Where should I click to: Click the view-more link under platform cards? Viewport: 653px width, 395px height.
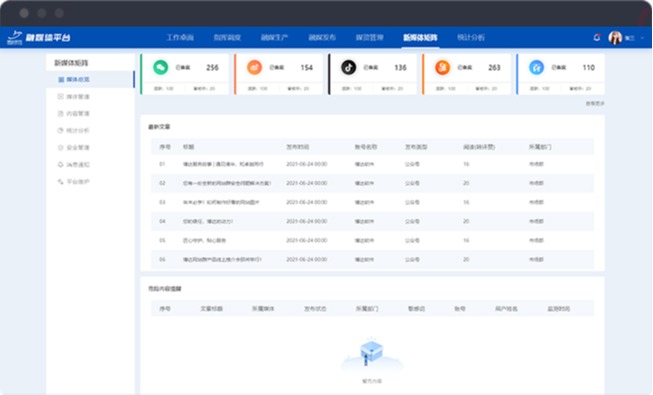point(595,104)
